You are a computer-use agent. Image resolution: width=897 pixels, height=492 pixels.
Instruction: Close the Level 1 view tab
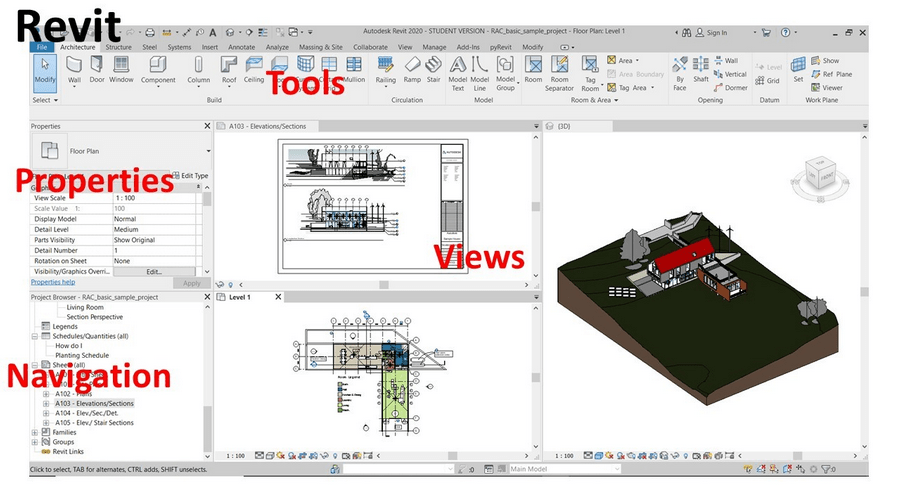(277, 298)
